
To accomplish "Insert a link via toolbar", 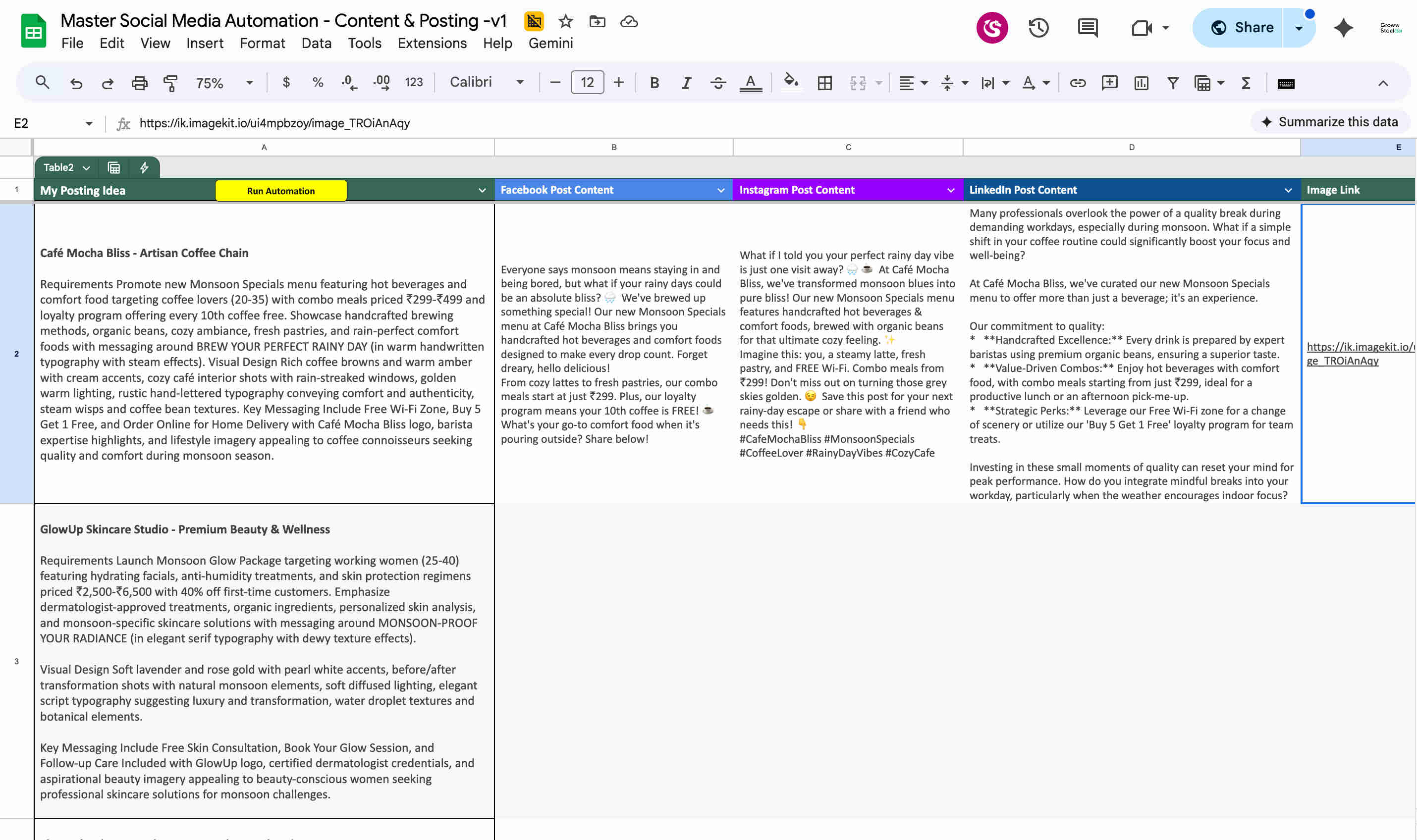I will pyautogui.click(x=1077, y=83).
